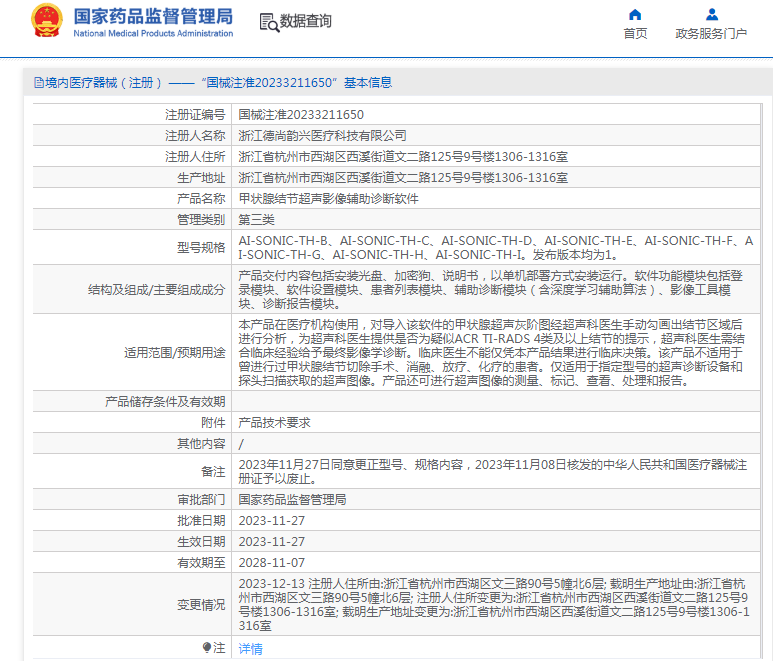Click the 注册证编号 row label

click(195, 115)
